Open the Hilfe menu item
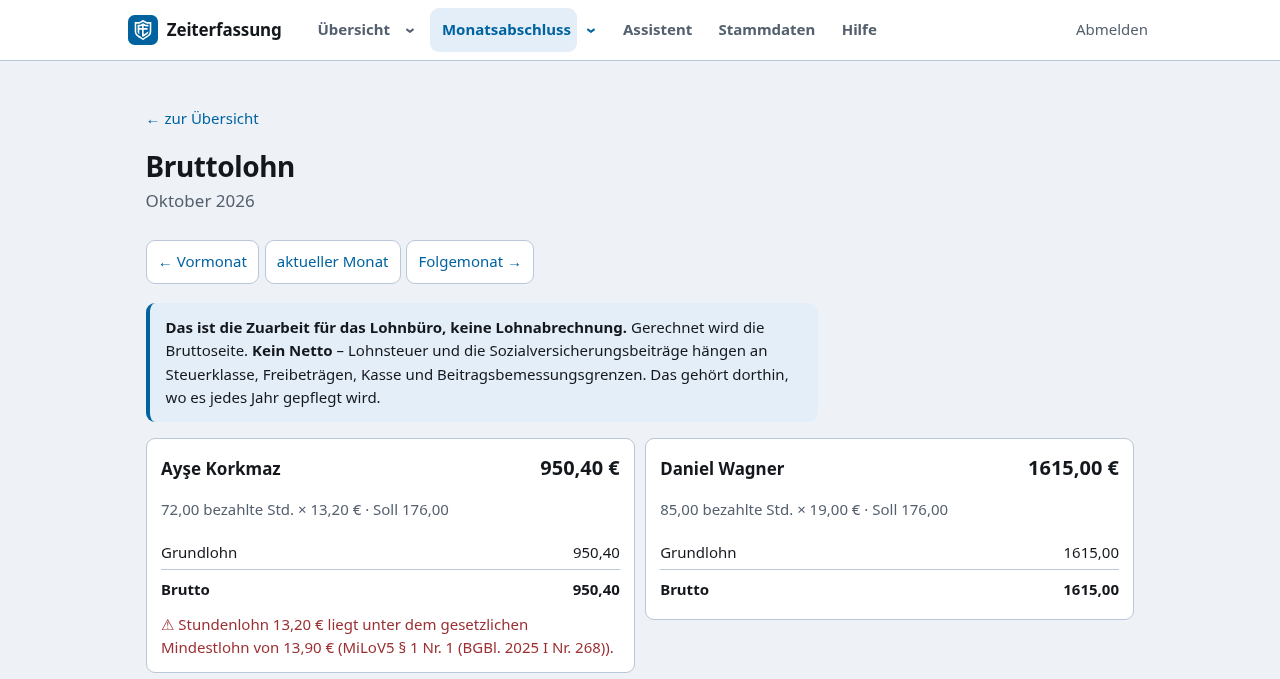The height and width of the screenshot is (679, 1280). [859, 30]
